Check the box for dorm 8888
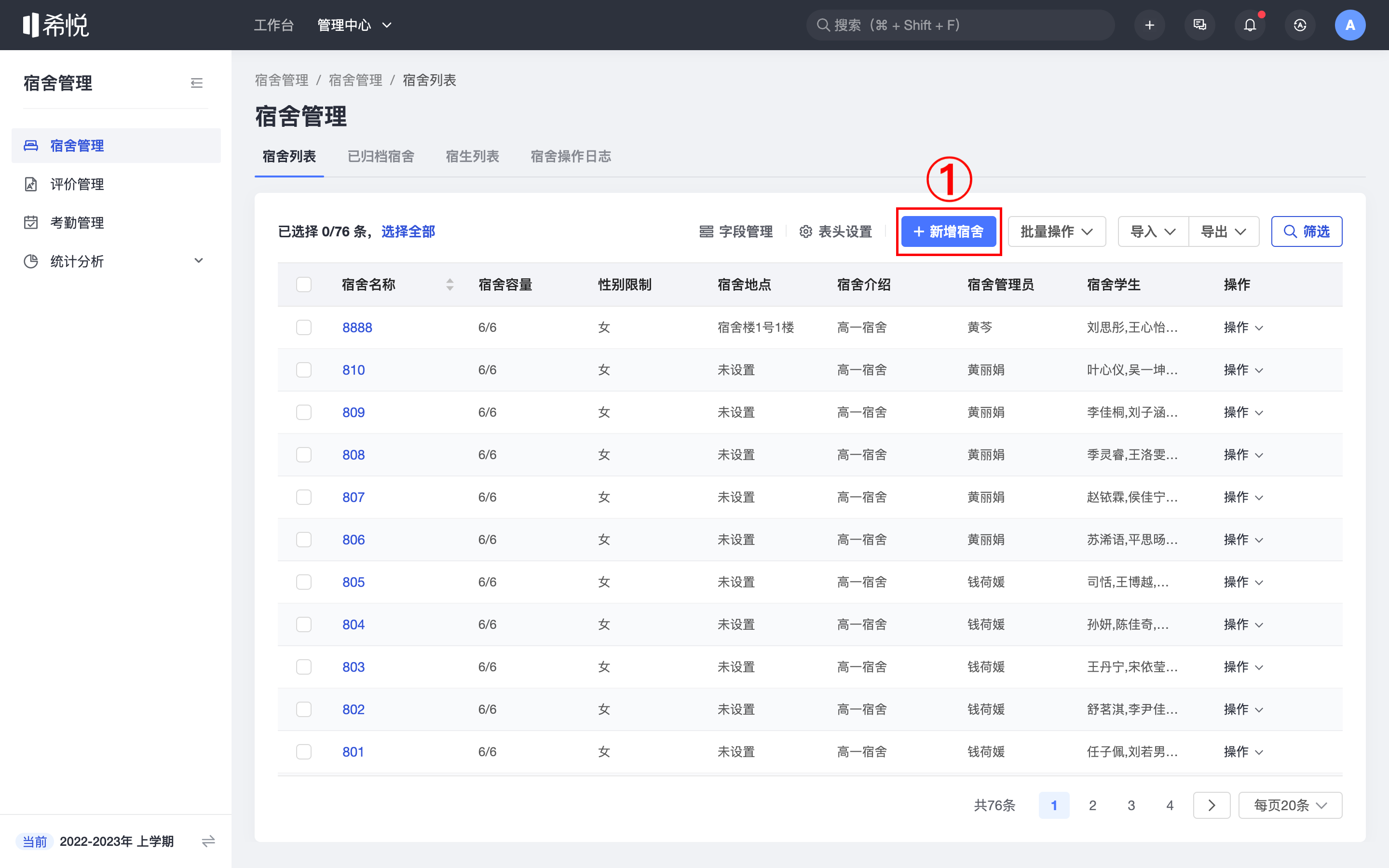Screen dimensions: 1389x868 [304, 327]
